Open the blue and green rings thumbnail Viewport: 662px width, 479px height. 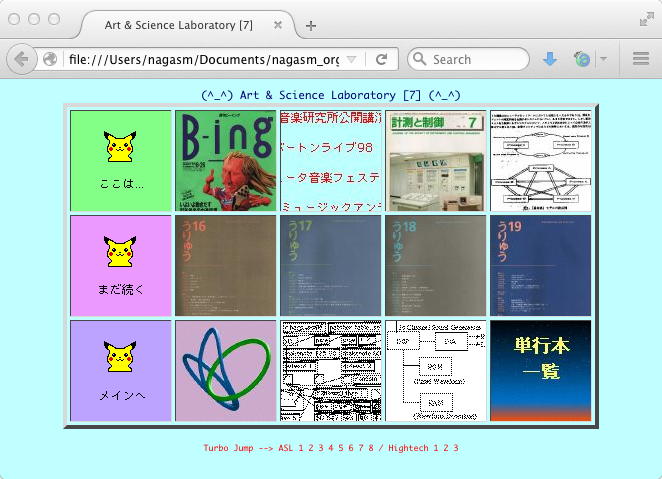(x=225, y=371)
